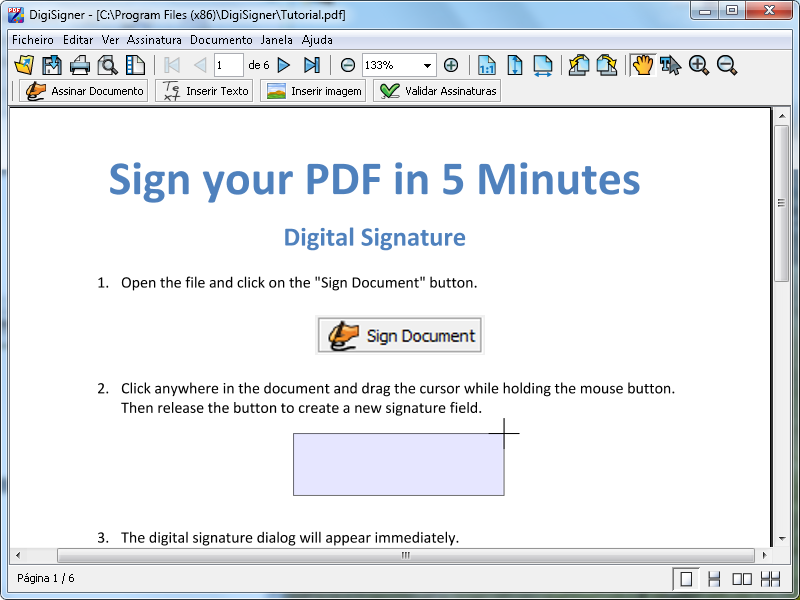Activate the hand pan tool
Viewport: 800px width, 600px height.
pyautogui.click(x=642, y=65)
